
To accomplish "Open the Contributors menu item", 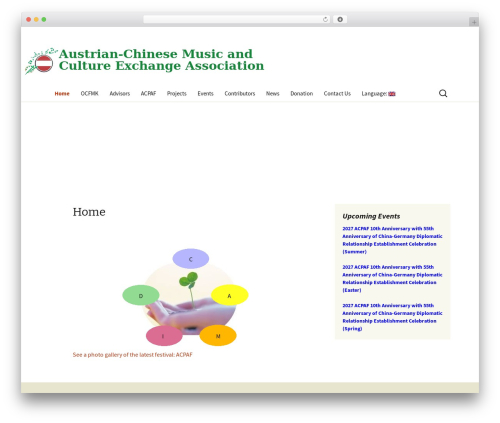I will click(x=240, y=94).
